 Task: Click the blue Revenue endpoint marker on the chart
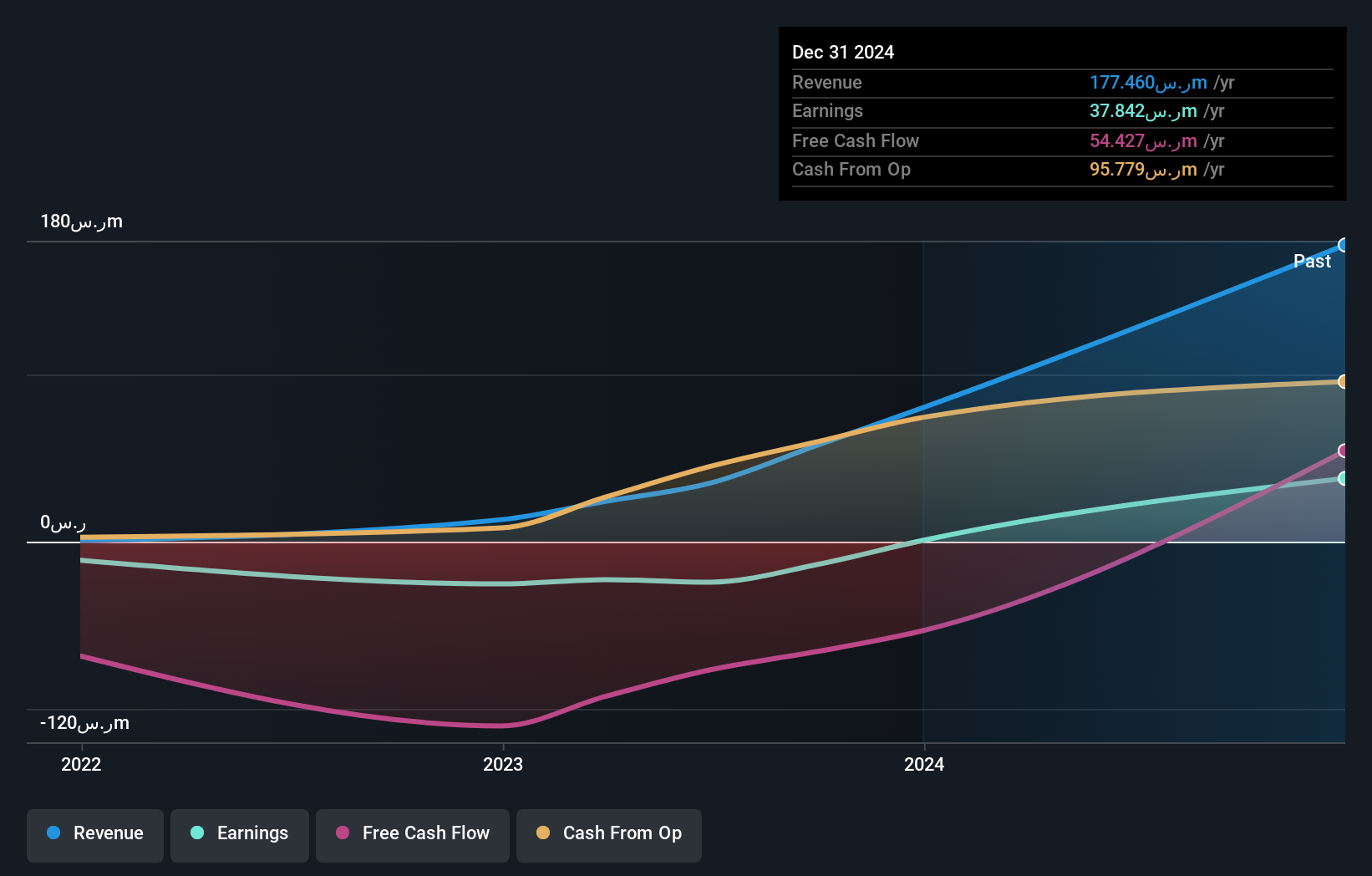coord(1343,245)
